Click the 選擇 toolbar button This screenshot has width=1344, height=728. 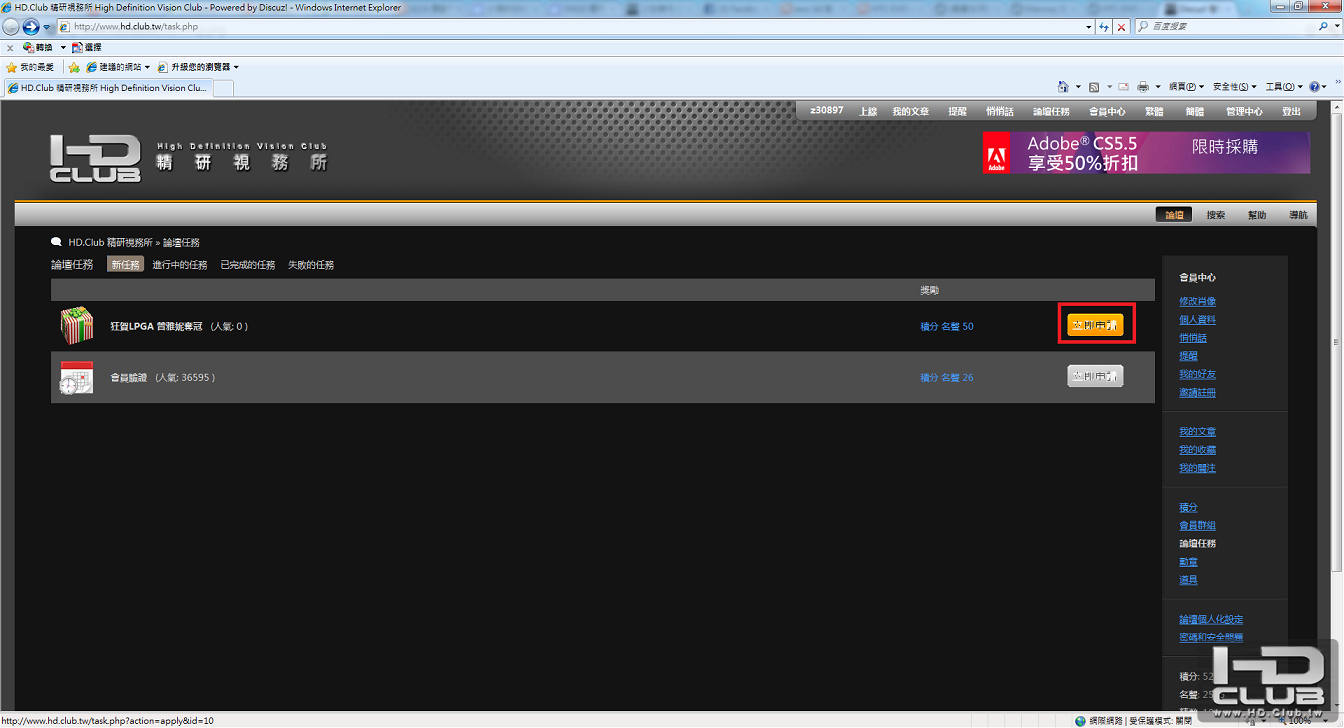(87, 47)
